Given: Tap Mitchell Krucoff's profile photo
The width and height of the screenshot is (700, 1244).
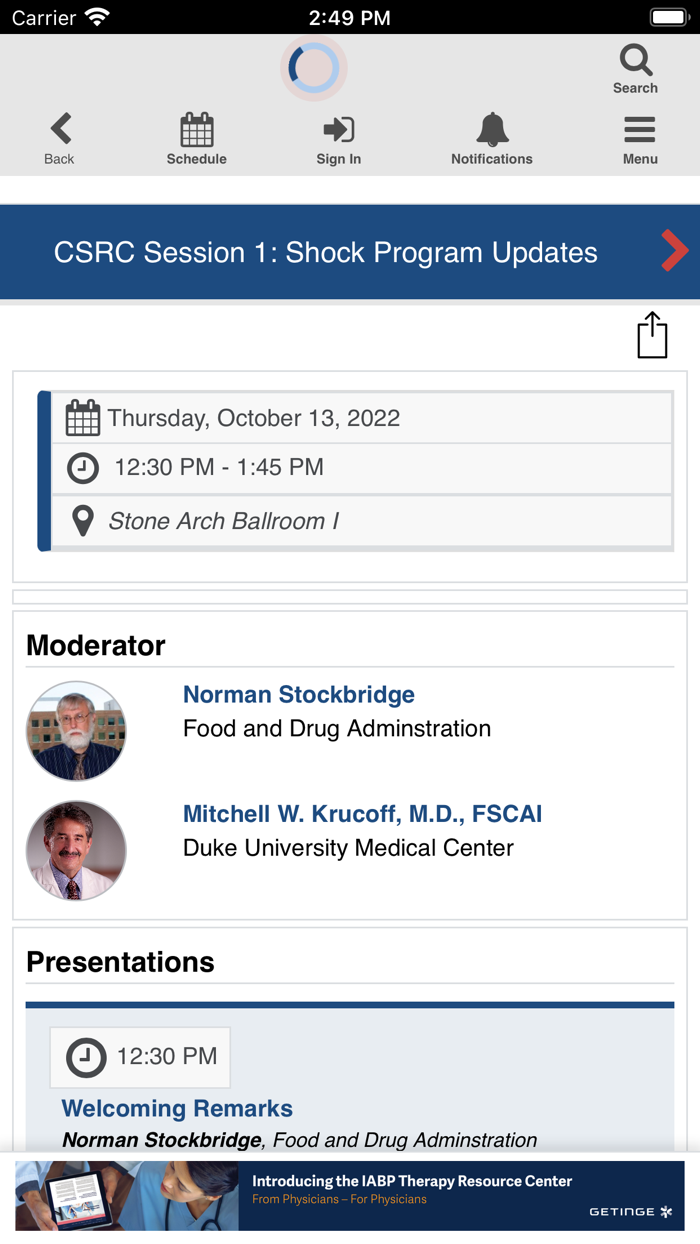Looking at the screenshot, I should 76,850.
